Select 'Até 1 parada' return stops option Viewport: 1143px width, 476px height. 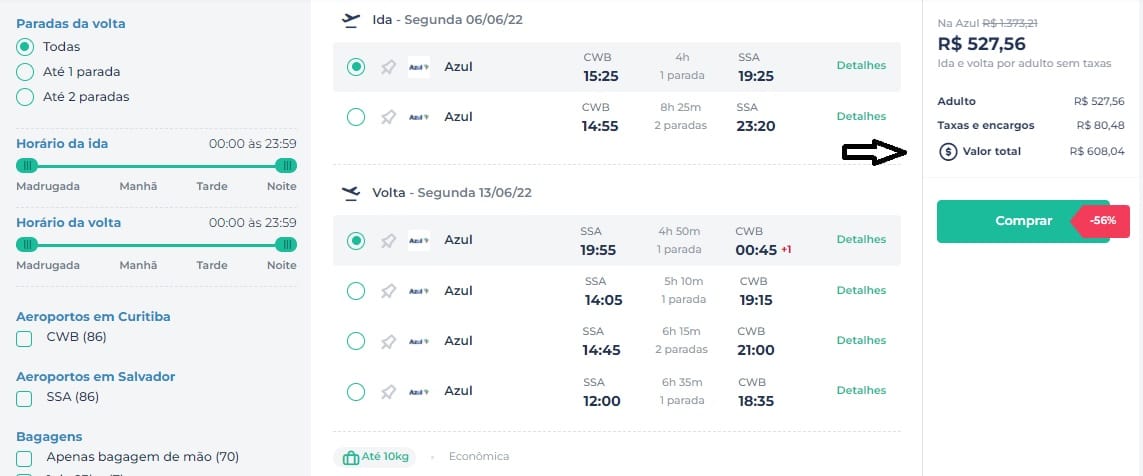pyautogui.click(x=25, y=72)
